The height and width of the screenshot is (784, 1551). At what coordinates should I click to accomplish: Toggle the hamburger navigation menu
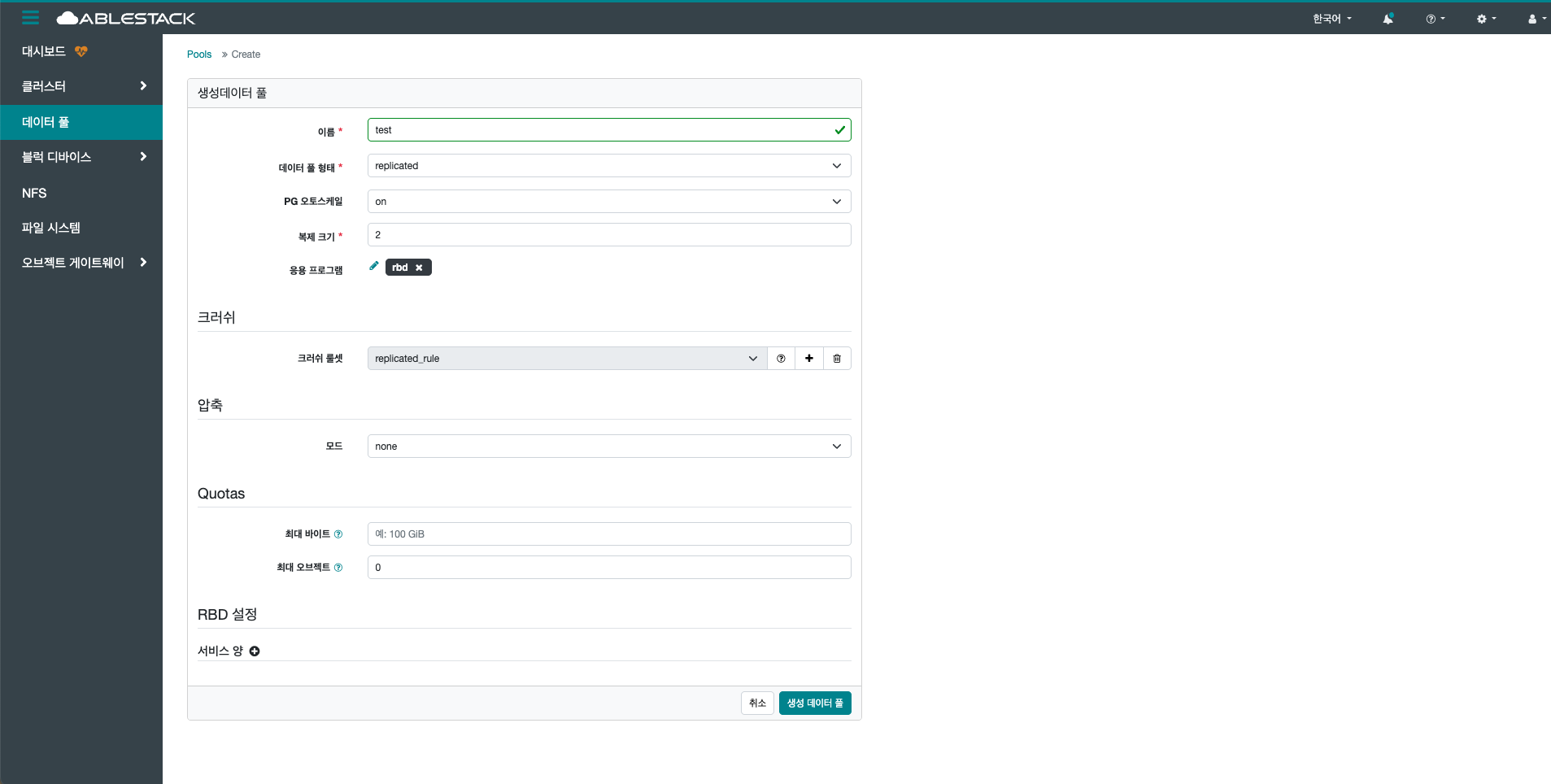30,17
